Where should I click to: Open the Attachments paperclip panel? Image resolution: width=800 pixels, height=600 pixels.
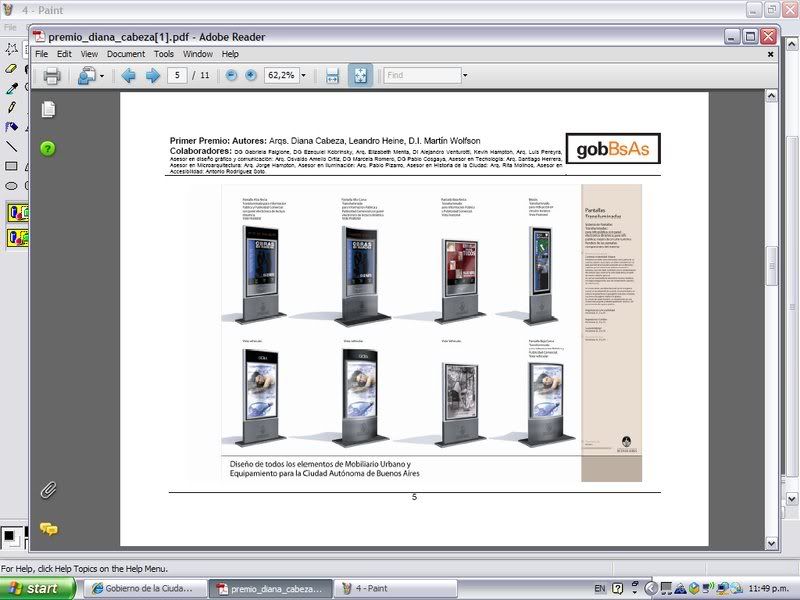47,490
